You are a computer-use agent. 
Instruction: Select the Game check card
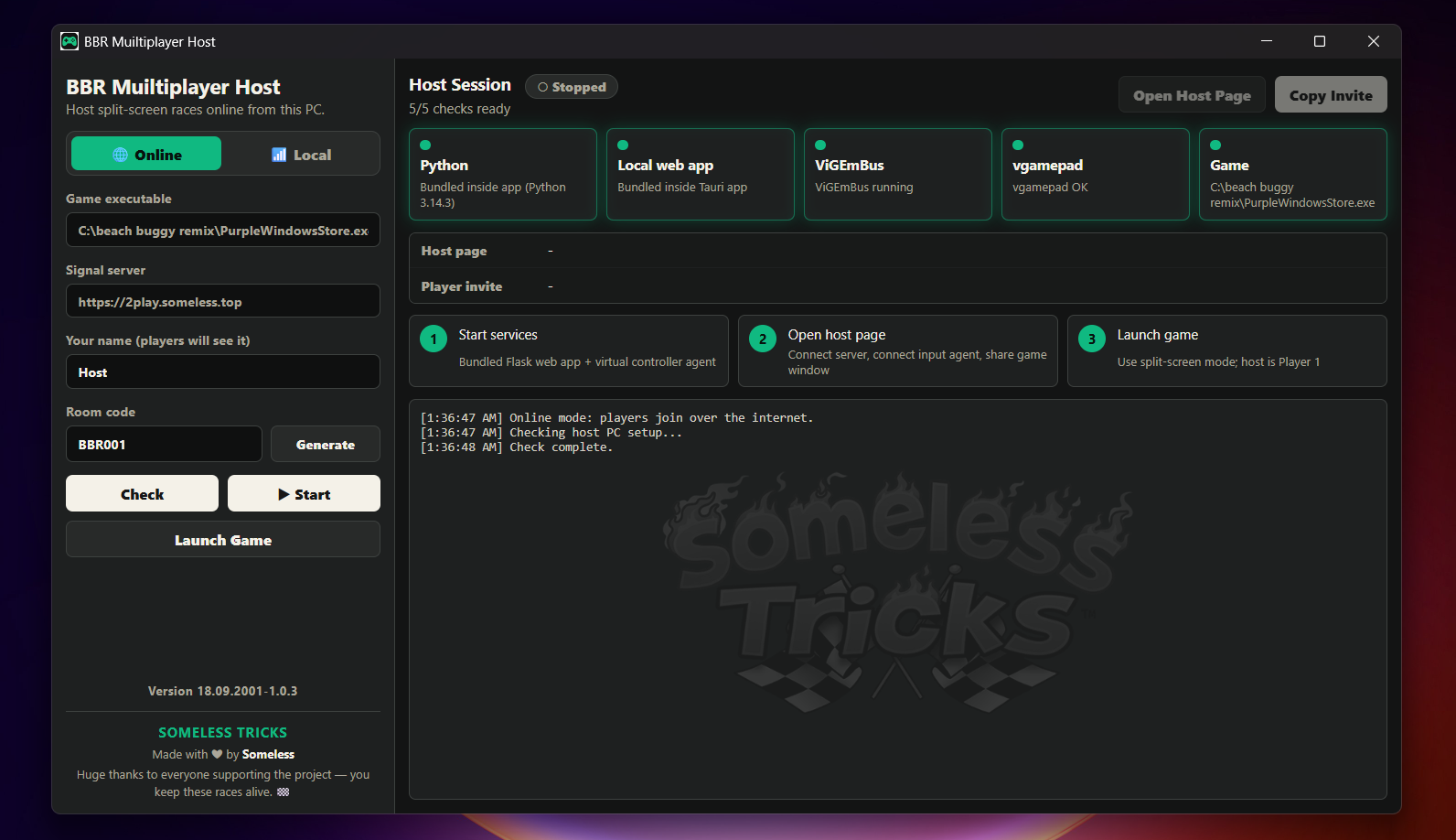tap(1293, 174)
